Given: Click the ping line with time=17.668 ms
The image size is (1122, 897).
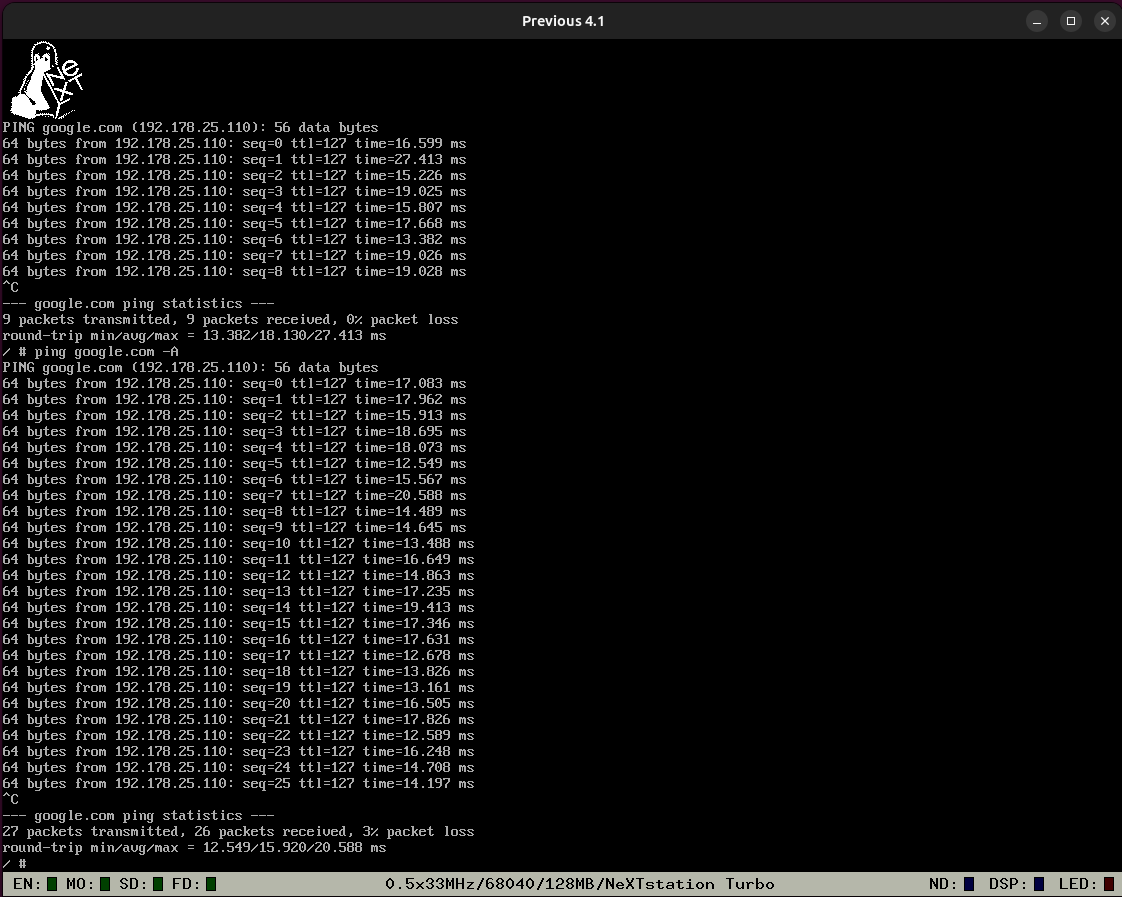Looking at the screenshot, I should (234, 224).
